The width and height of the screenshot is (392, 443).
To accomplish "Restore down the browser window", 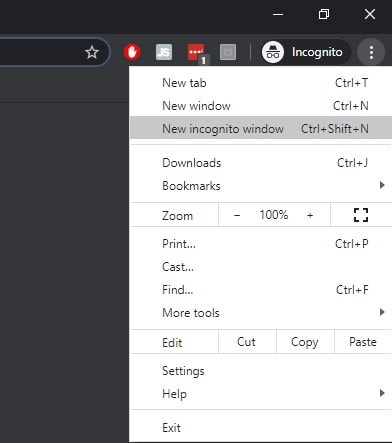I will click(x=324, y=14).
